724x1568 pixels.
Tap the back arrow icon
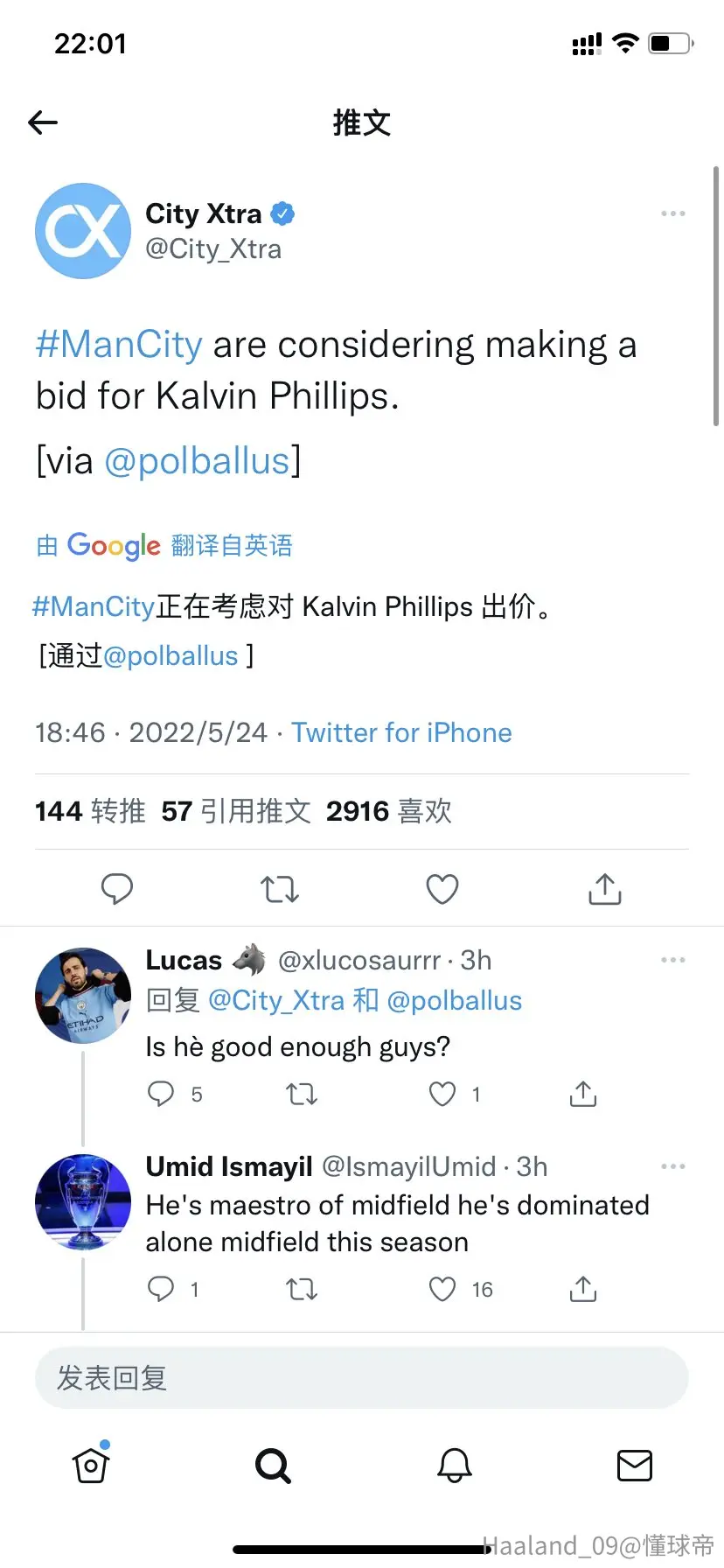point(43,122)
